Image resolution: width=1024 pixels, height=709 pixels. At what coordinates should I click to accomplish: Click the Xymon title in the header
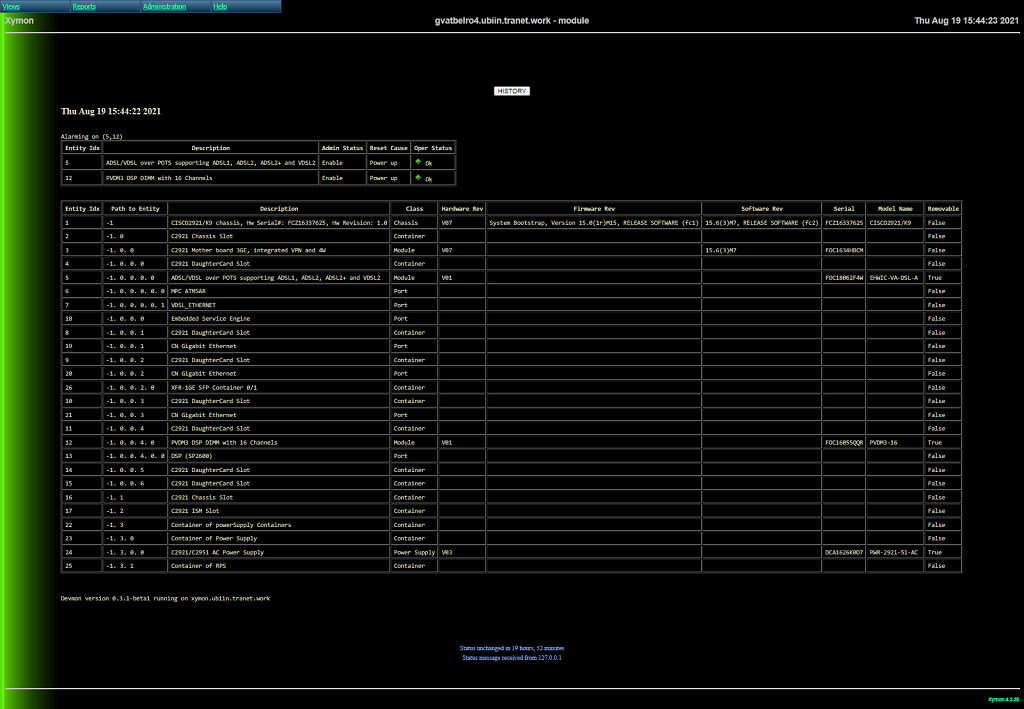[x=20, y=21]
